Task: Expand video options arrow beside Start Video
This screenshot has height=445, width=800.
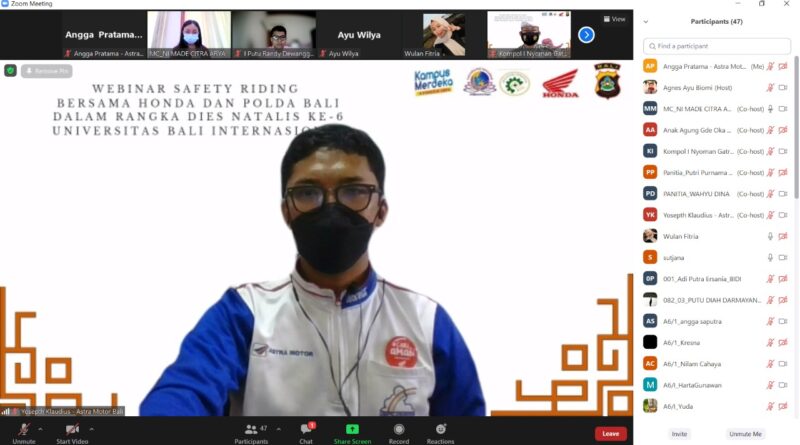Action: tap(91, 429)
